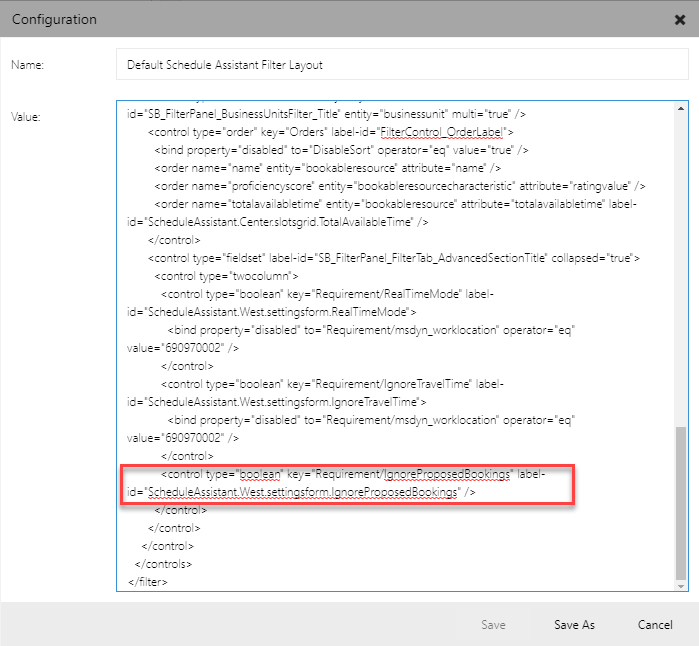Click the control type="order" key="Orders" line

(330, 132)
